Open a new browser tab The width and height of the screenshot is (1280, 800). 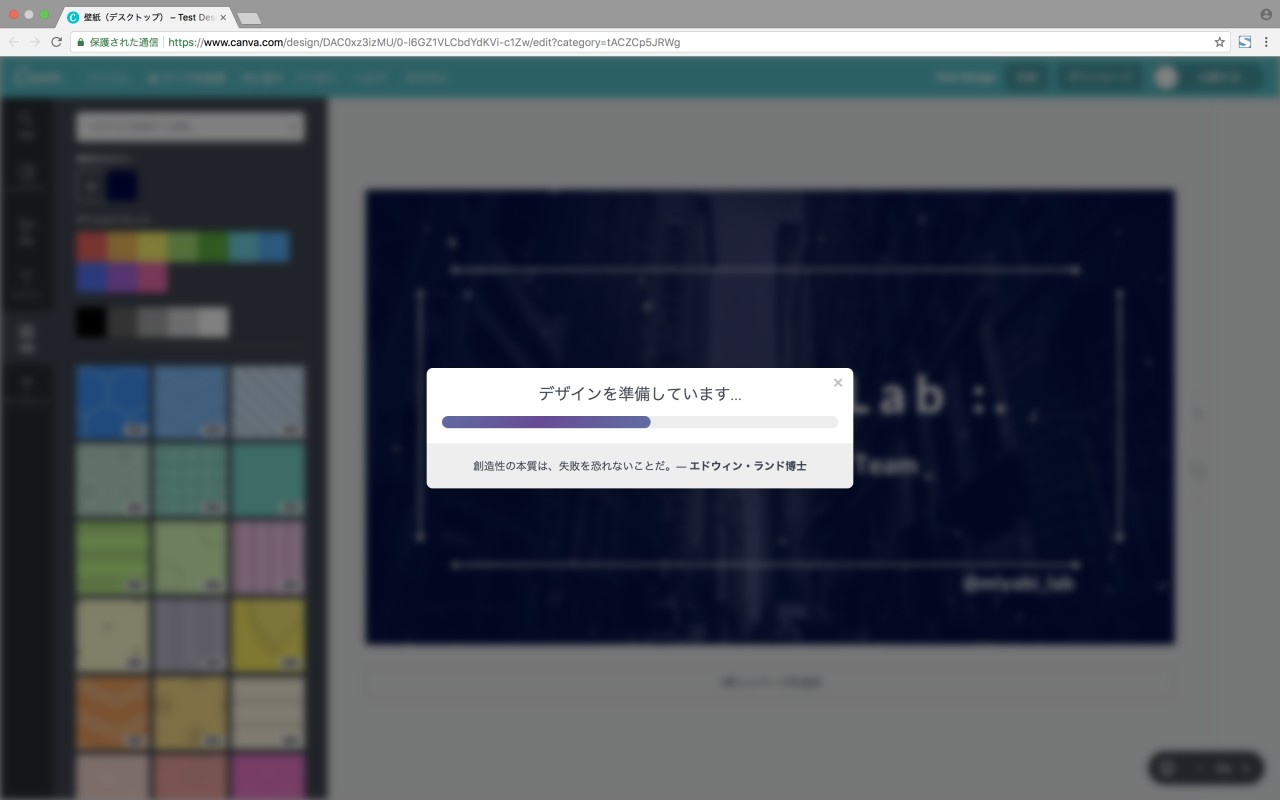pyautogui.click(x=249, y=18)
